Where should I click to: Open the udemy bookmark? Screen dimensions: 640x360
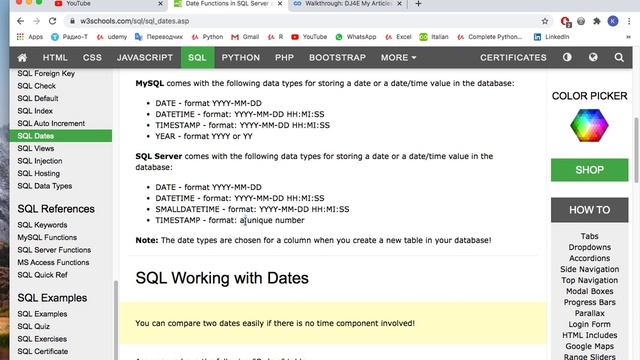112,37
